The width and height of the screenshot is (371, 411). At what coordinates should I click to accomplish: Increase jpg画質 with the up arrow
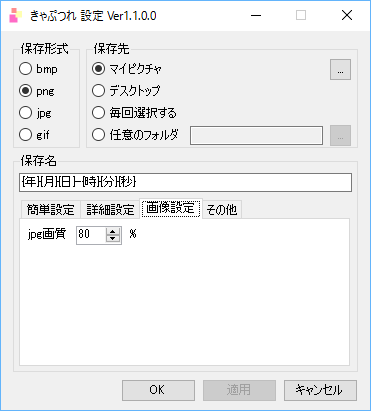[x=113, y=231]
